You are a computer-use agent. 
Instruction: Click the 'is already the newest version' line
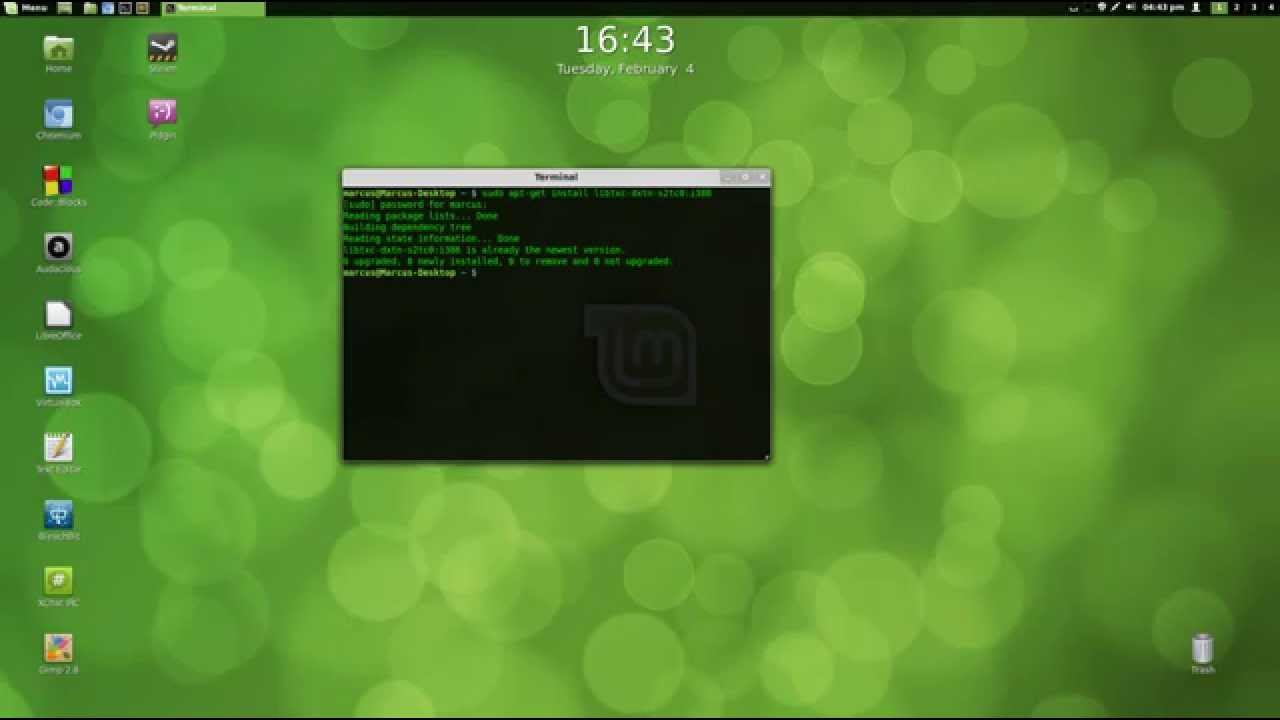tap(484, 250)
